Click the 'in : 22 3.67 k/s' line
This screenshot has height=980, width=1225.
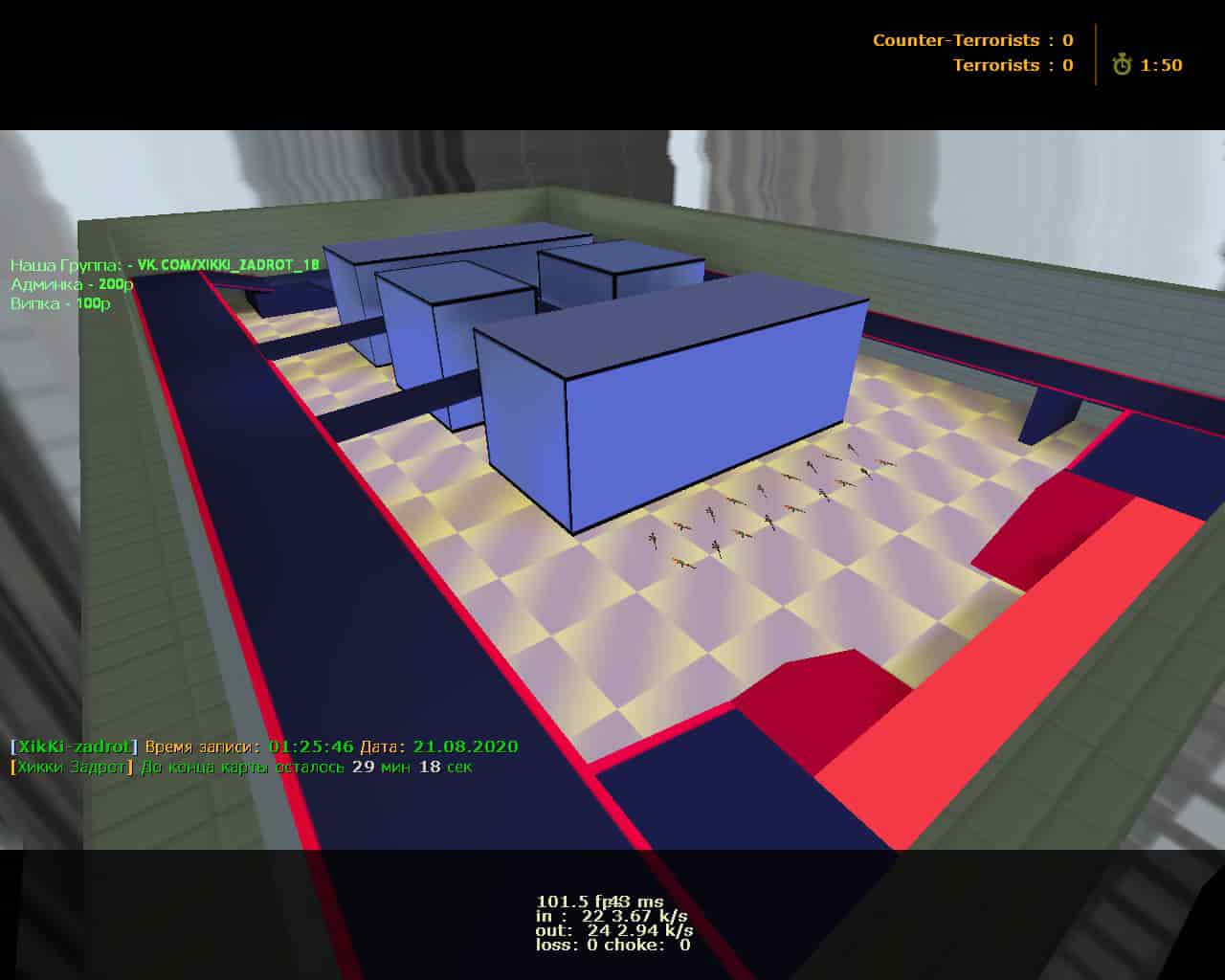click(612, 916)
